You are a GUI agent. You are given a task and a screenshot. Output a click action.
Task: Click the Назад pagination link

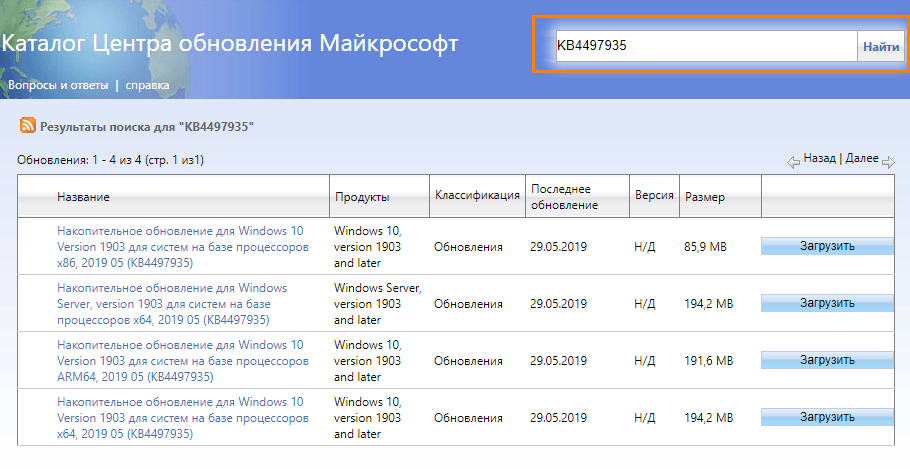819,158
